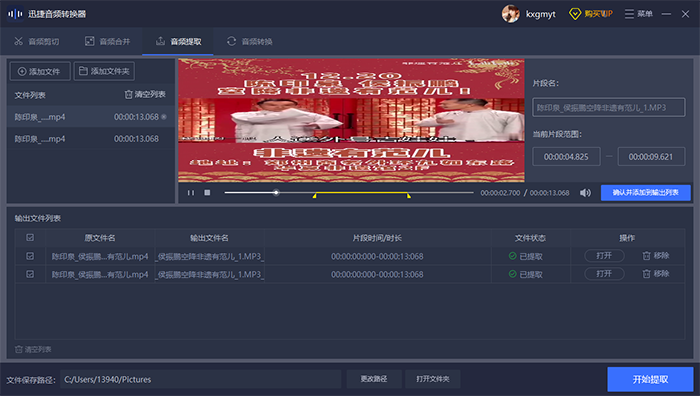Select the 音频提取 tab
The width and height of the screenshot is (700, 396).
(179, 42)
